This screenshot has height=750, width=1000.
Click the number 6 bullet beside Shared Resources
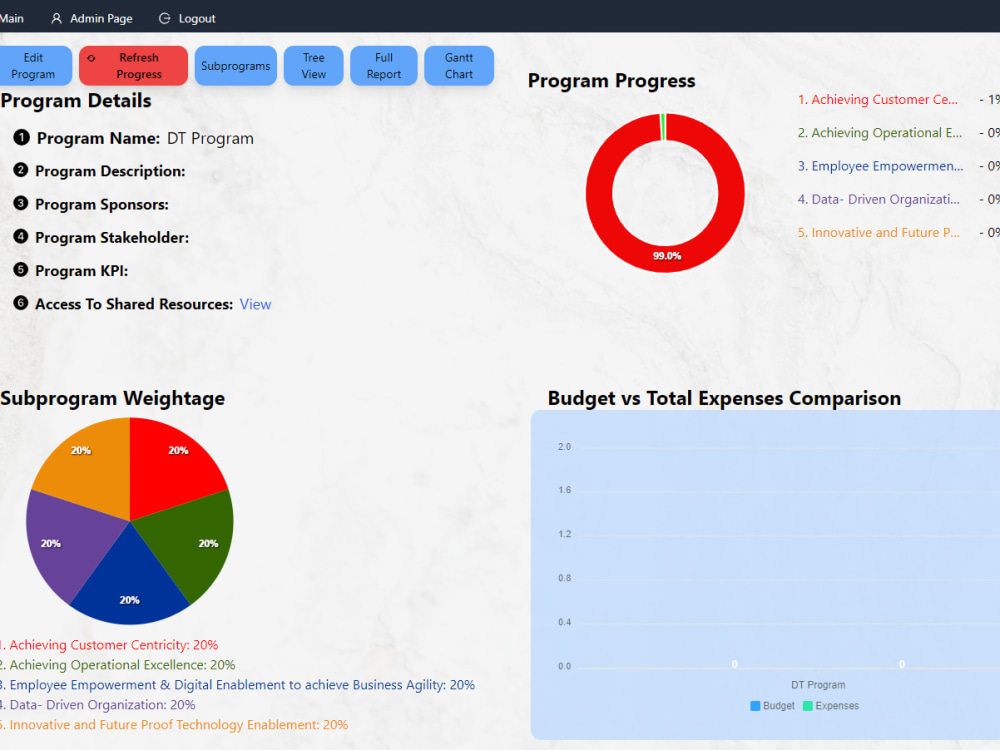20,302
